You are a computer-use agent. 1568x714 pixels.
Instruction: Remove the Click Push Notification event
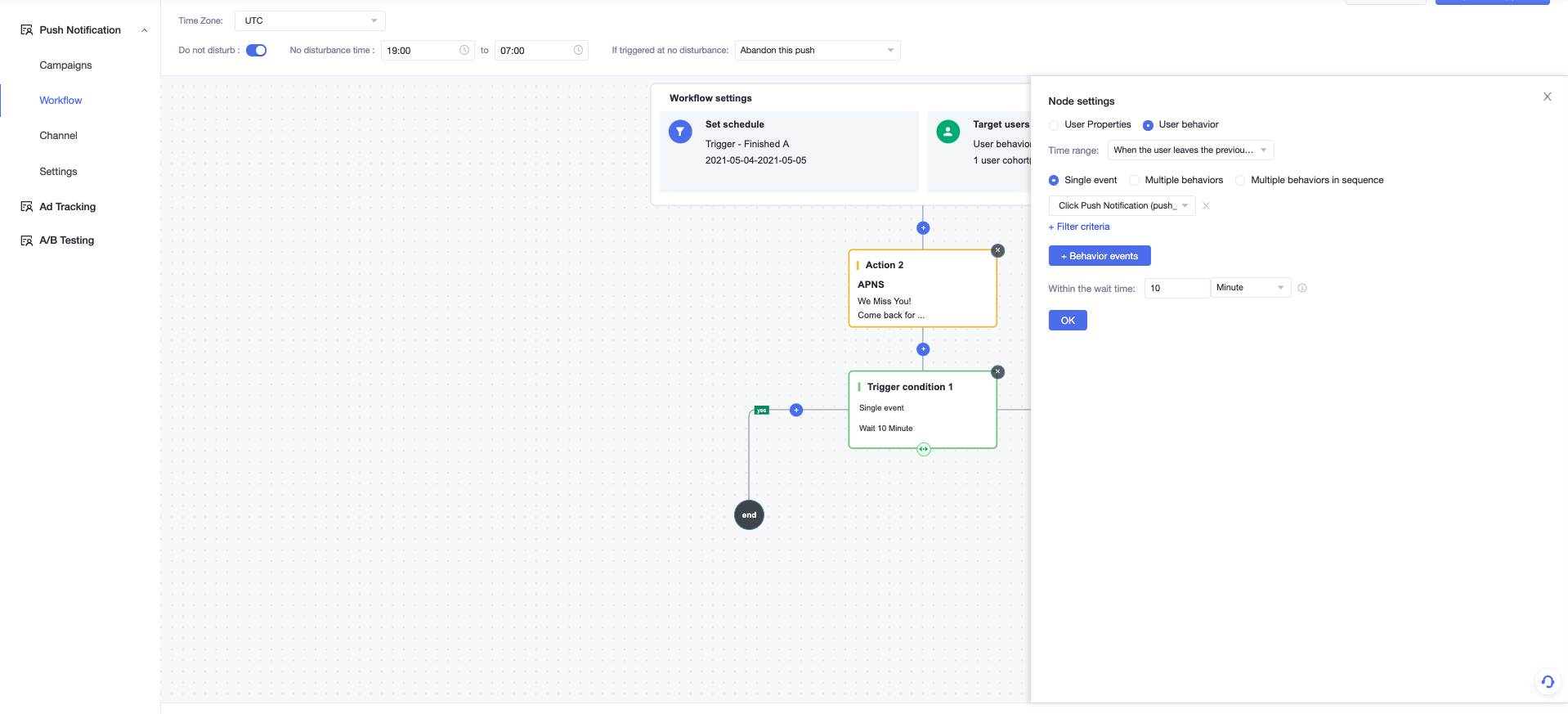(1206, 205)
